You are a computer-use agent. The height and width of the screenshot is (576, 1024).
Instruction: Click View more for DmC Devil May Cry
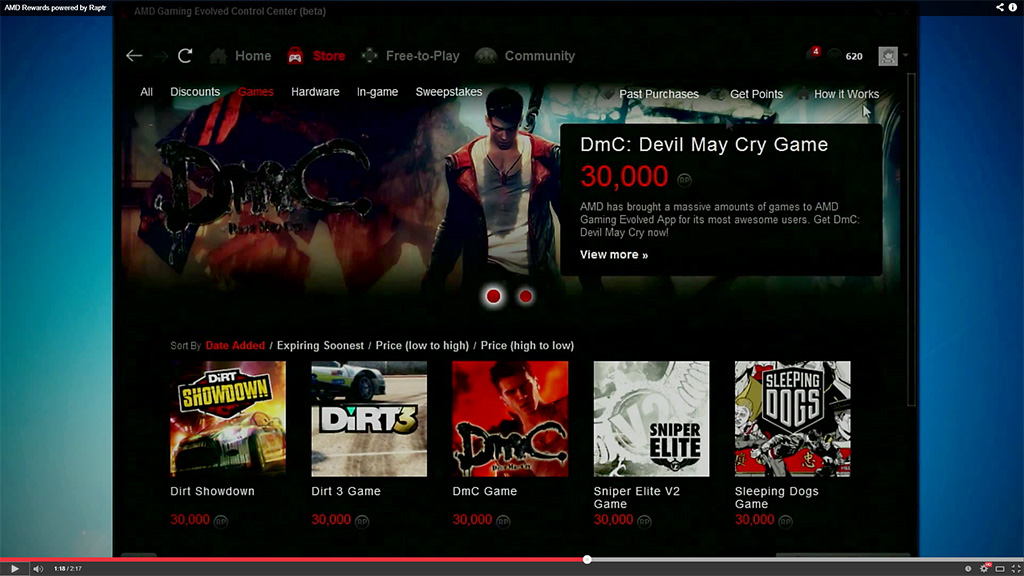(613, 255)
